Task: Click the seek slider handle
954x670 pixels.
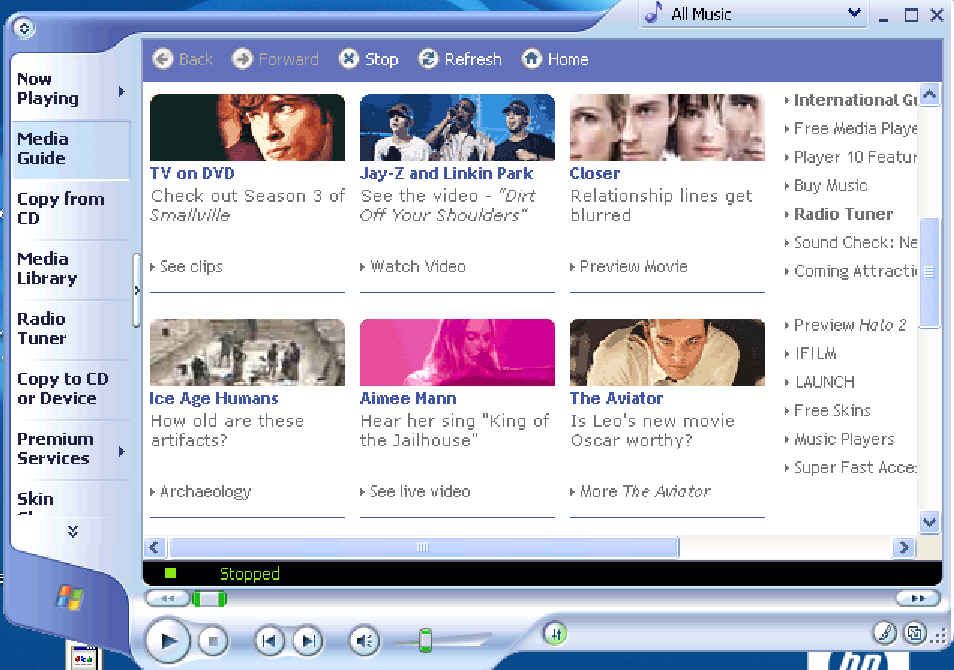Action: 209,599
